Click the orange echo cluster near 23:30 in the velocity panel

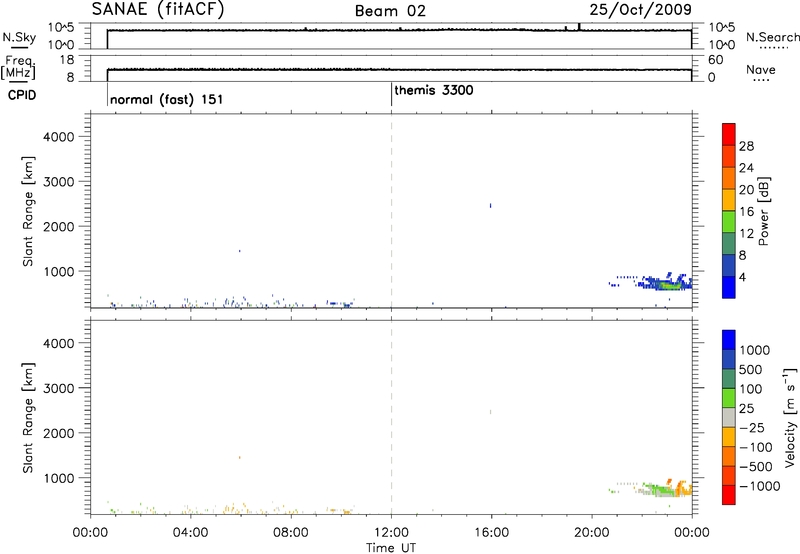[x=682, y=490]
